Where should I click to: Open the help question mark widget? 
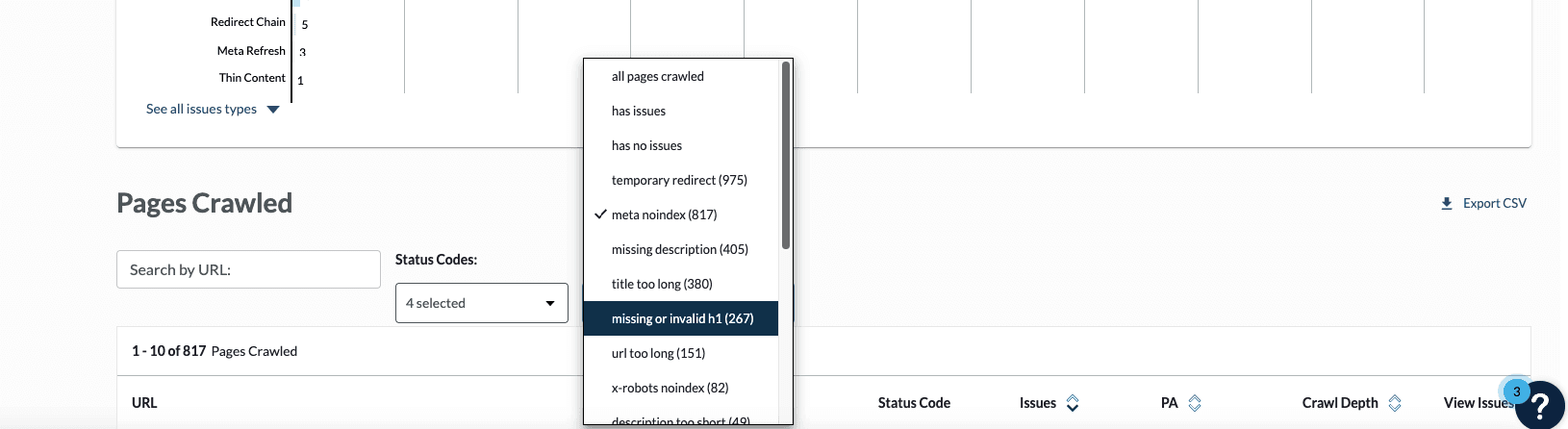coord(1539,404)
